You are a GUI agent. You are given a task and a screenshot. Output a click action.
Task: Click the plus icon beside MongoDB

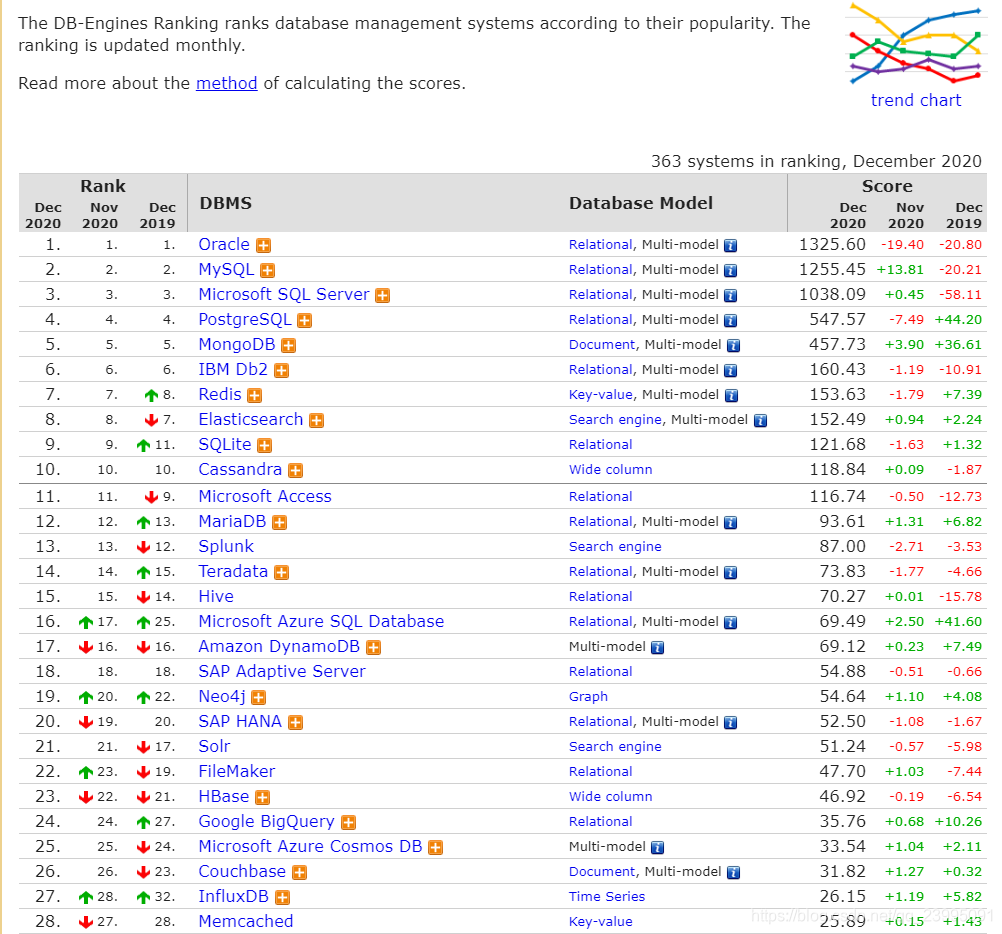tap(289, 345)
